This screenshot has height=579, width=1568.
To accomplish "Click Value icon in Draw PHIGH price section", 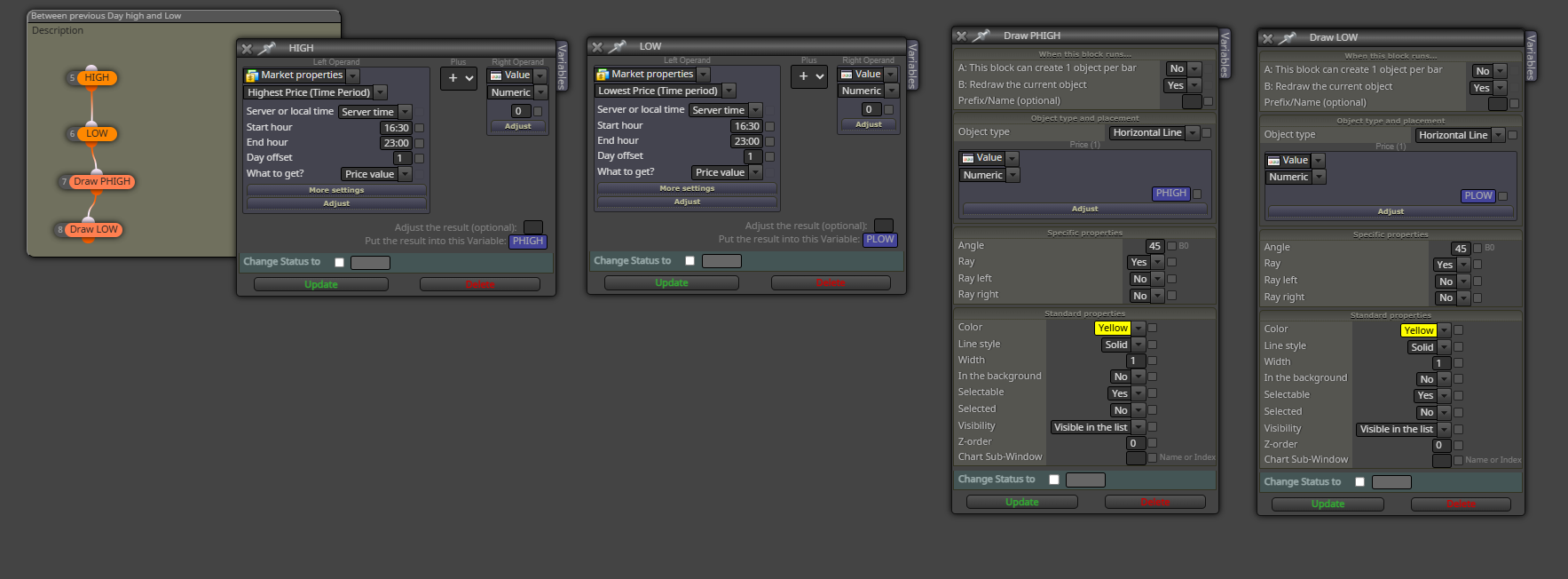I will (968, 158).
